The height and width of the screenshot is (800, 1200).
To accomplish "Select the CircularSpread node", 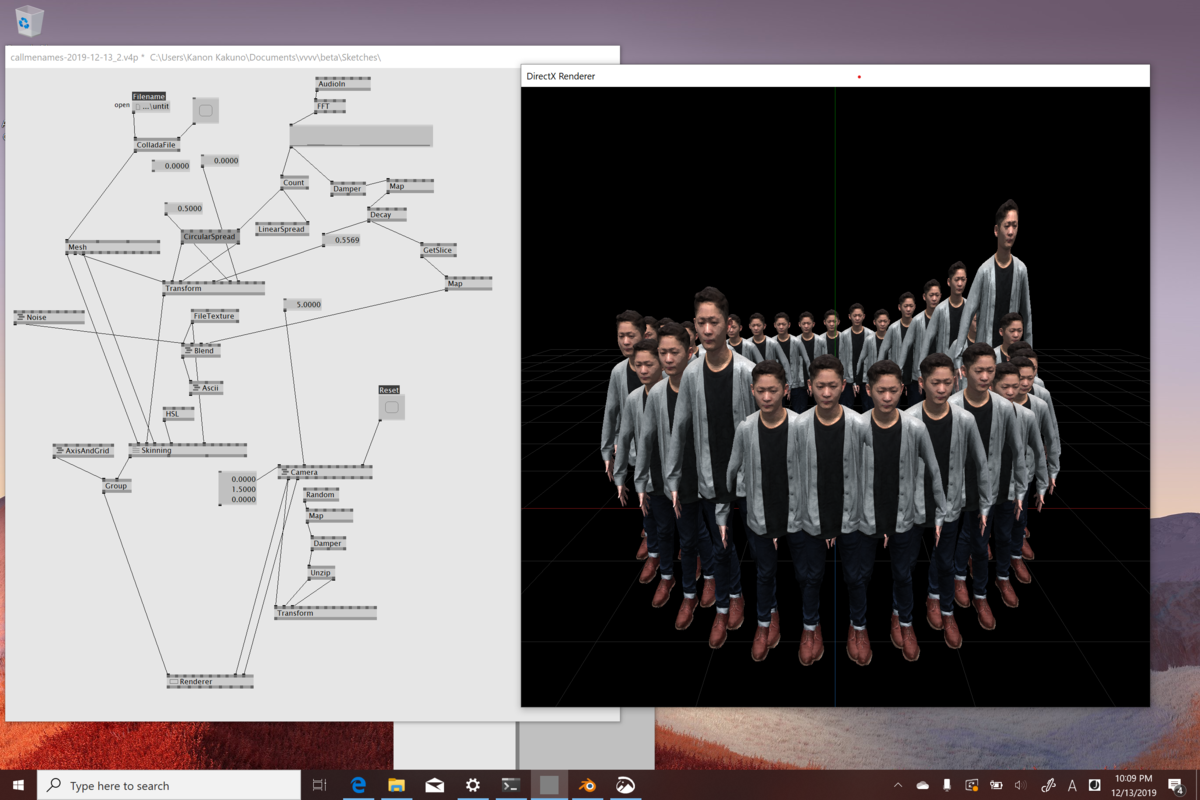I will [x=210, y=237].
